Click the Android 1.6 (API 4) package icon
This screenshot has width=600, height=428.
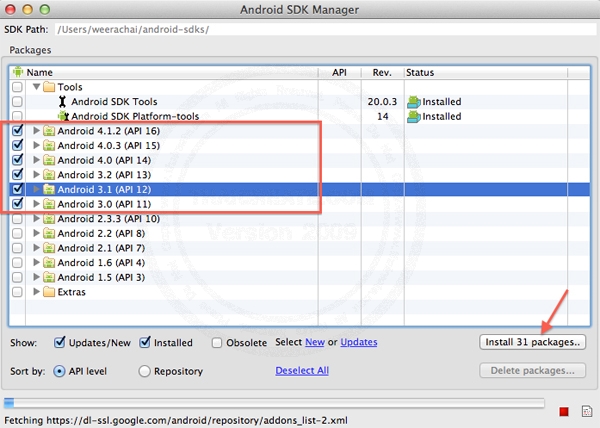tap(49, 263)
